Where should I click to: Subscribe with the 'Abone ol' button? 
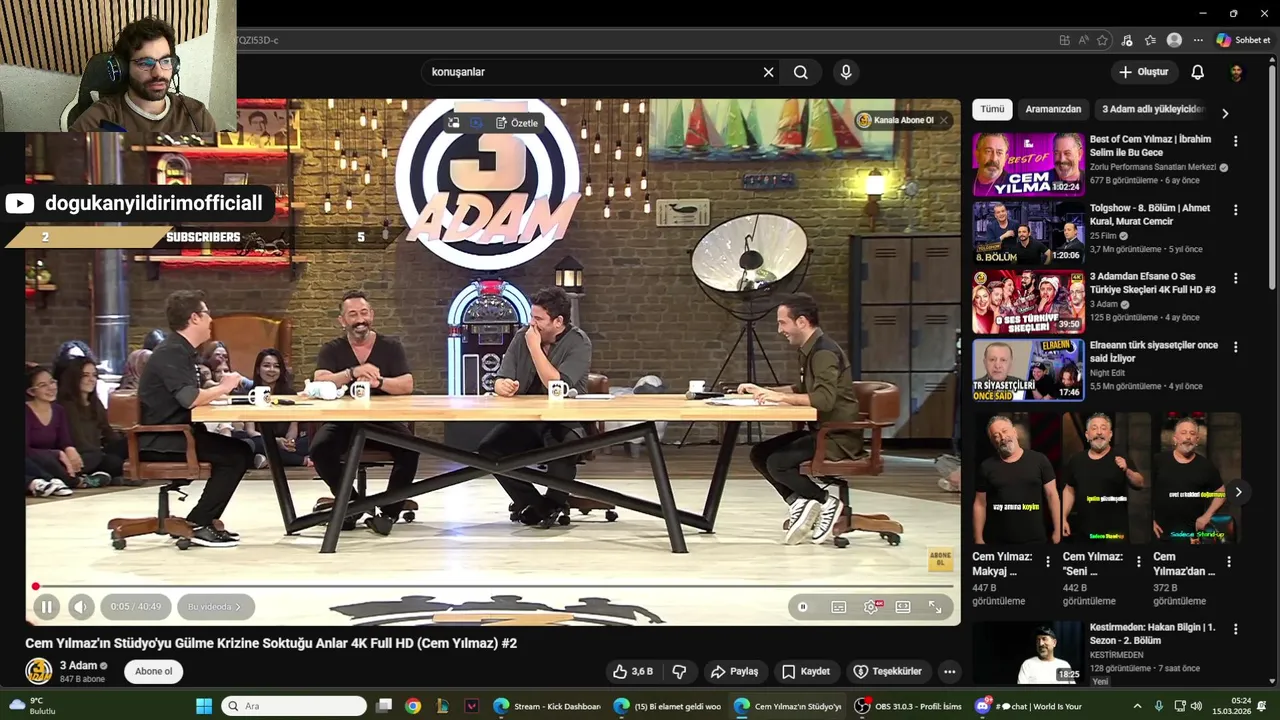tap(154, 671)
